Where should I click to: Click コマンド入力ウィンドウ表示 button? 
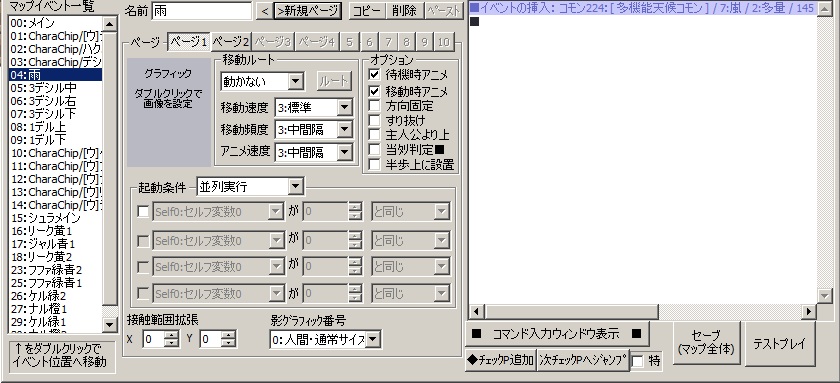557,334
